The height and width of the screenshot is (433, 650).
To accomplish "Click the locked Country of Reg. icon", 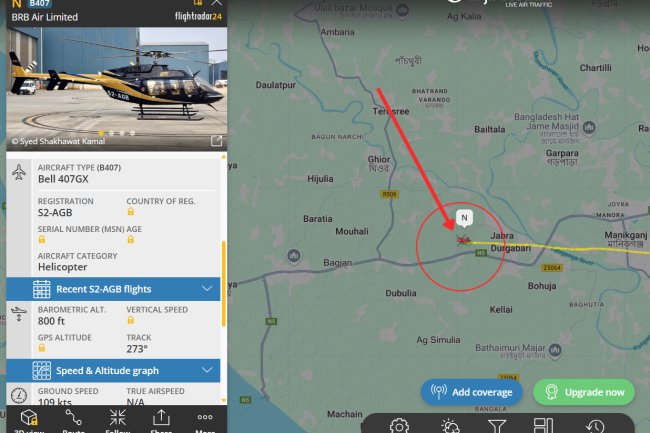I will tap(131, 212).
